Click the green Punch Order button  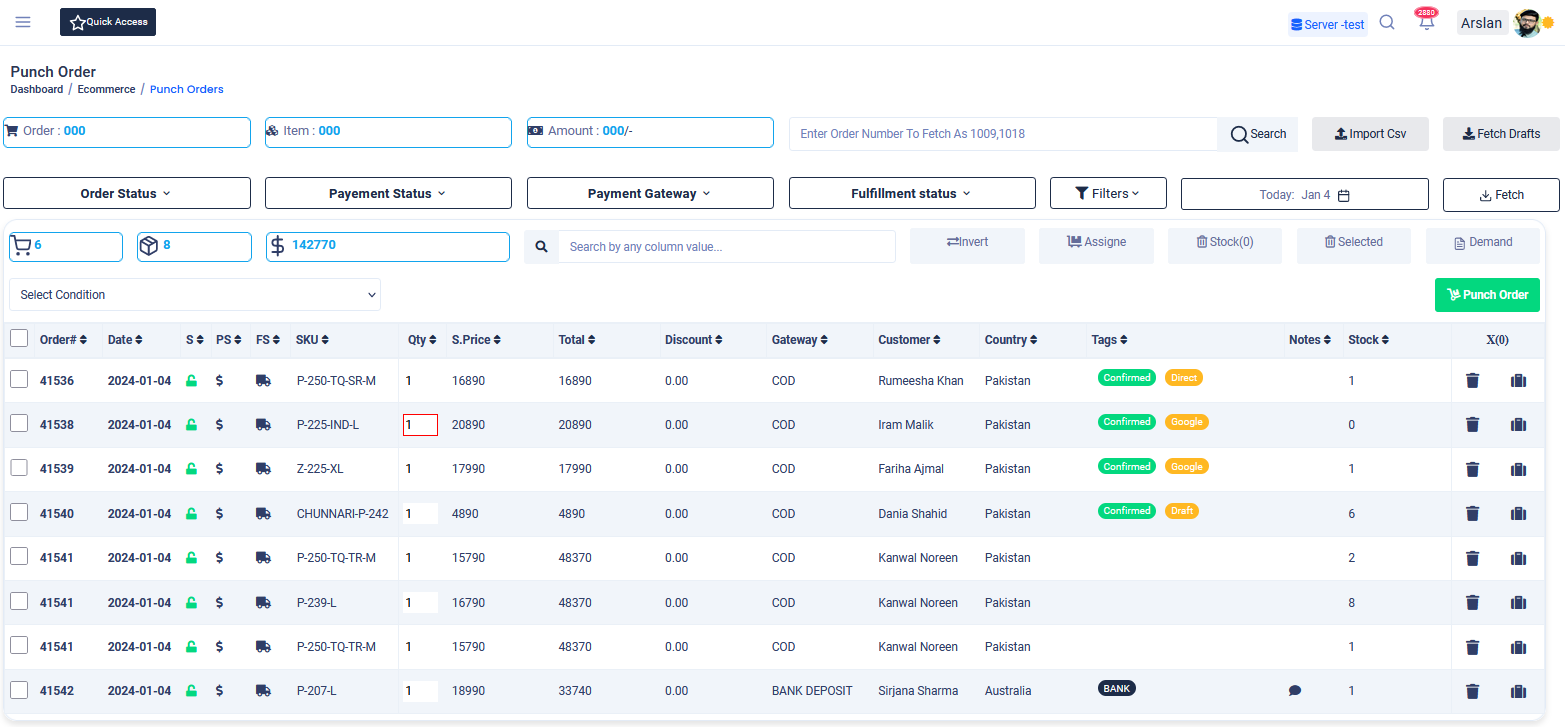pyautogui.click(x=1487, y=295)
